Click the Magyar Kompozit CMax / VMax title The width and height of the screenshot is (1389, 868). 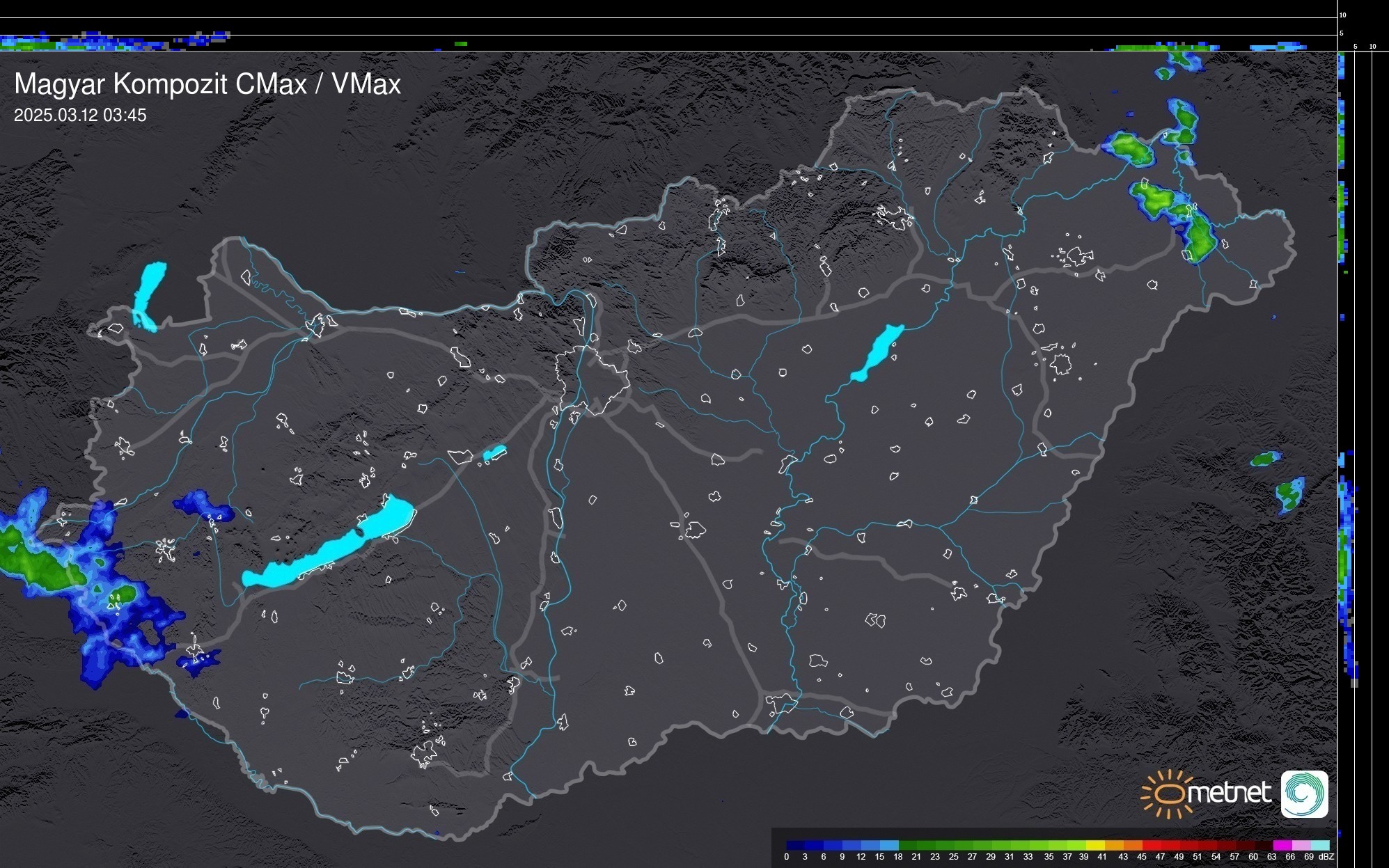tap(207, 84)
